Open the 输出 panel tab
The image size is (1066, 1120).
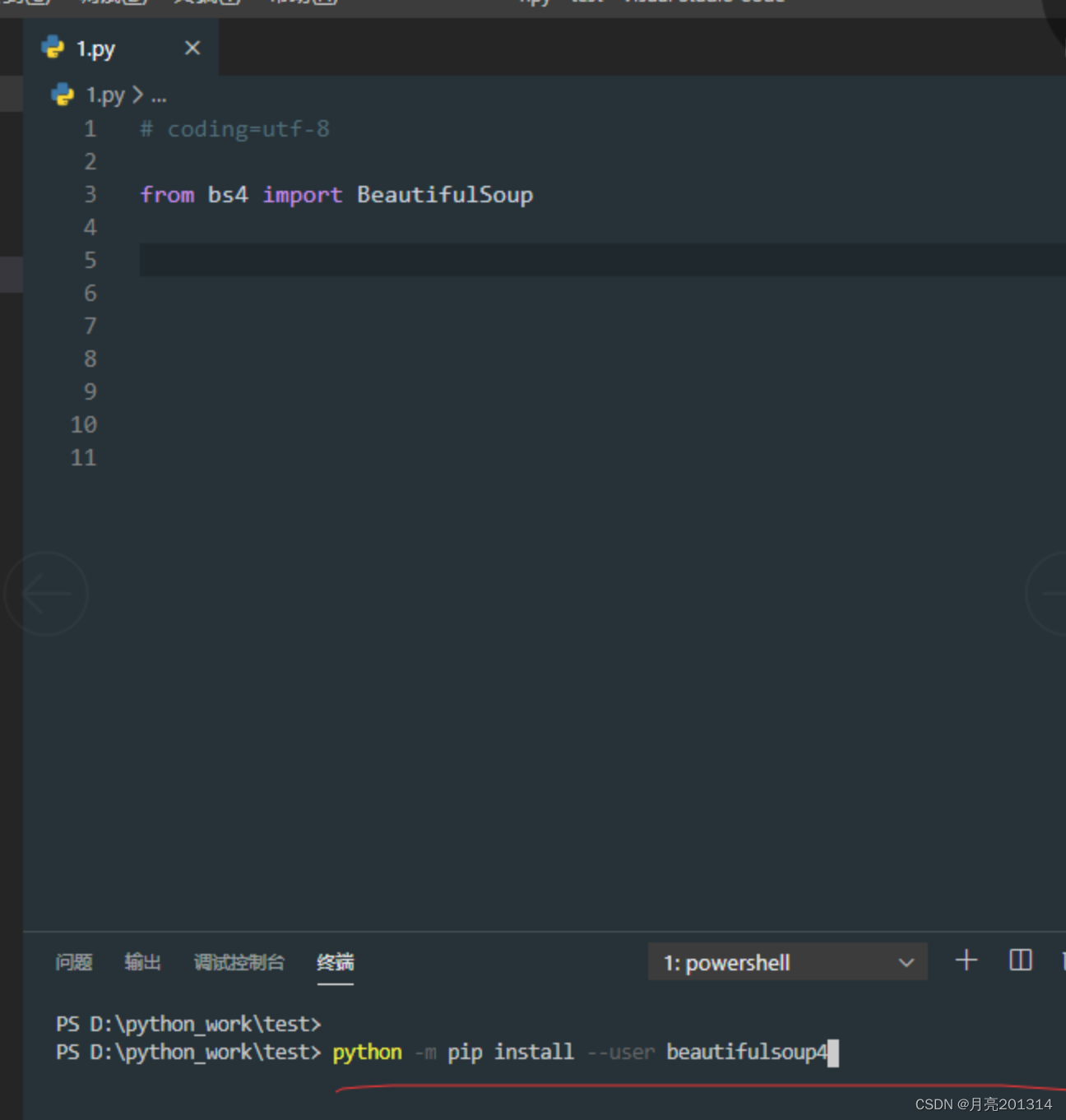tap(143, 962)
